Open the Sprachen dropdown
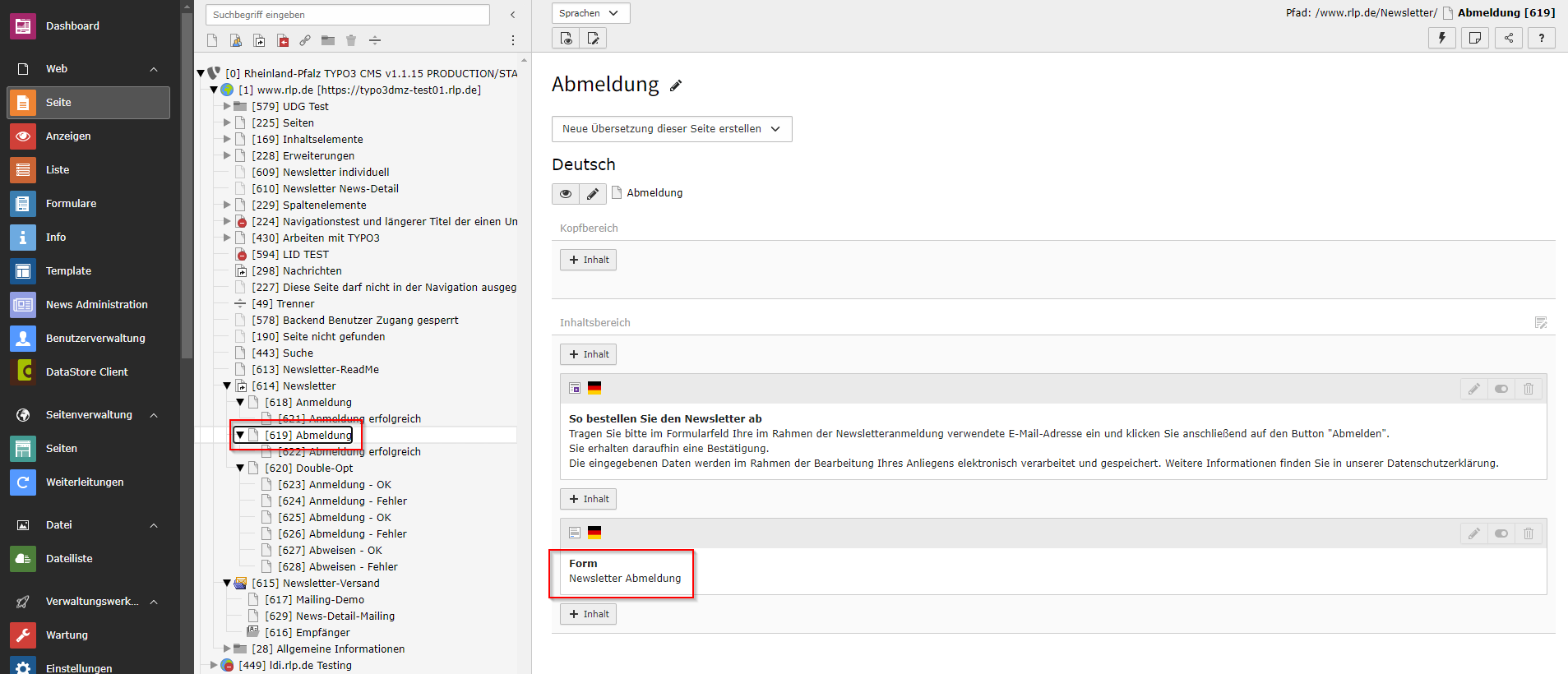This screenshot has height=674, width=1568. coord(590,13)
